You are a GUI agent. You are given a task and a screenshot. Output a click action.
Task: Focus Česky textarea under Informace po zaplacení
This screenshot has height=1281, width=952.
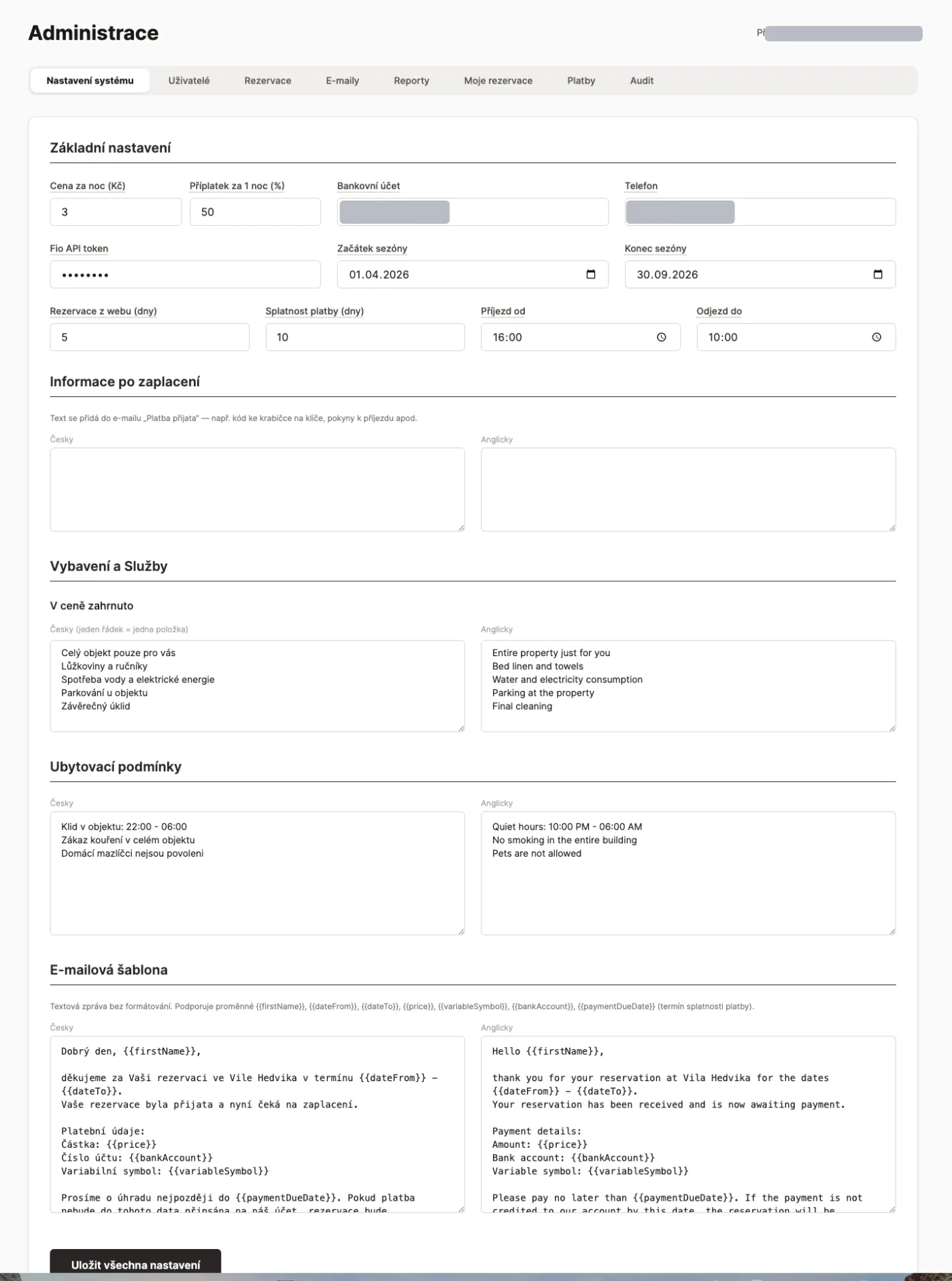tap(257, 490)
